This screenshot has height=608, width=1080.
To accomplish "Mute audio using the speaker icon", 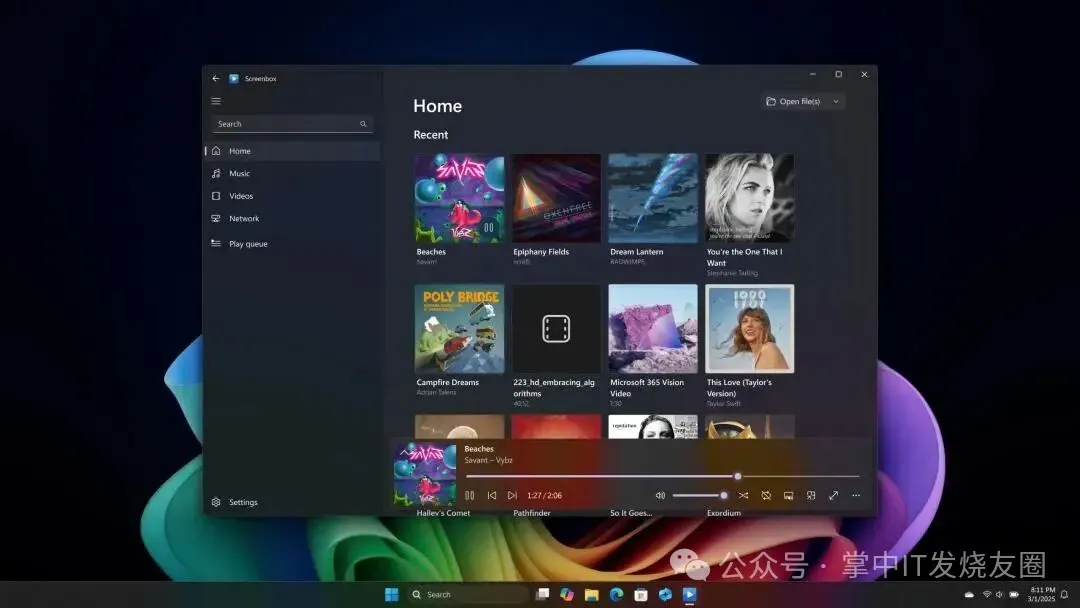I will 660,495.
